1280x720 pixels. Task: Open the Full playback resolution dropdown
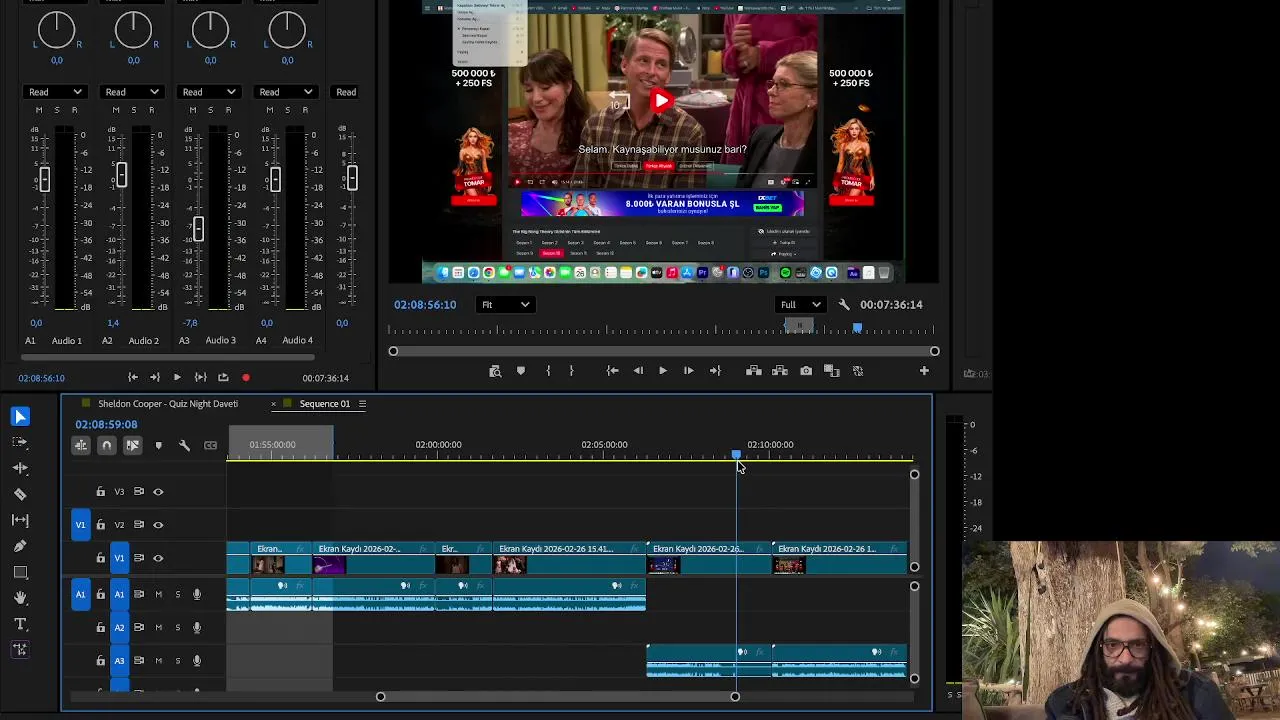point(800,305)
